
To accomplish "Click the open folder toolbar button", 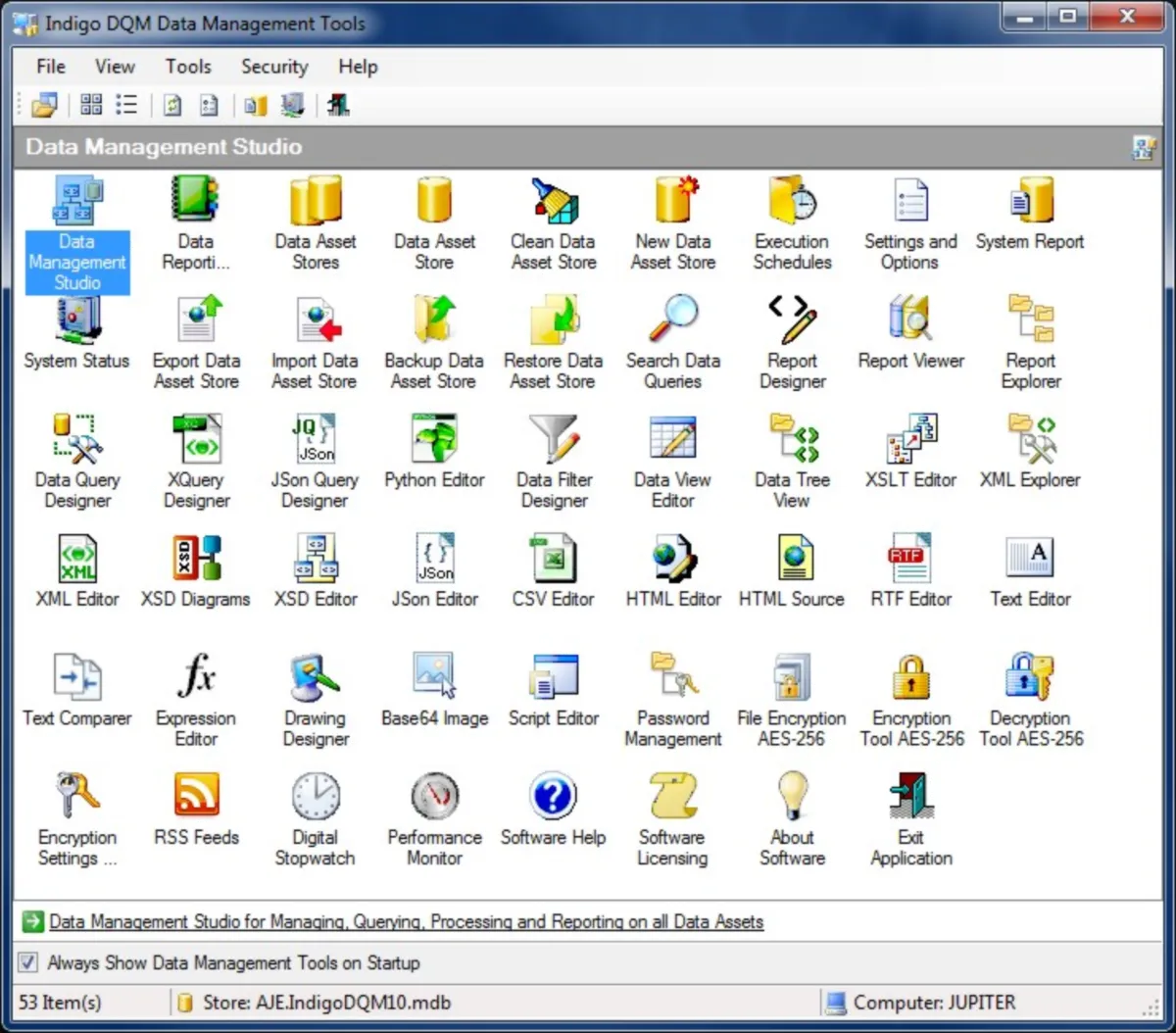I will [44, 105].
